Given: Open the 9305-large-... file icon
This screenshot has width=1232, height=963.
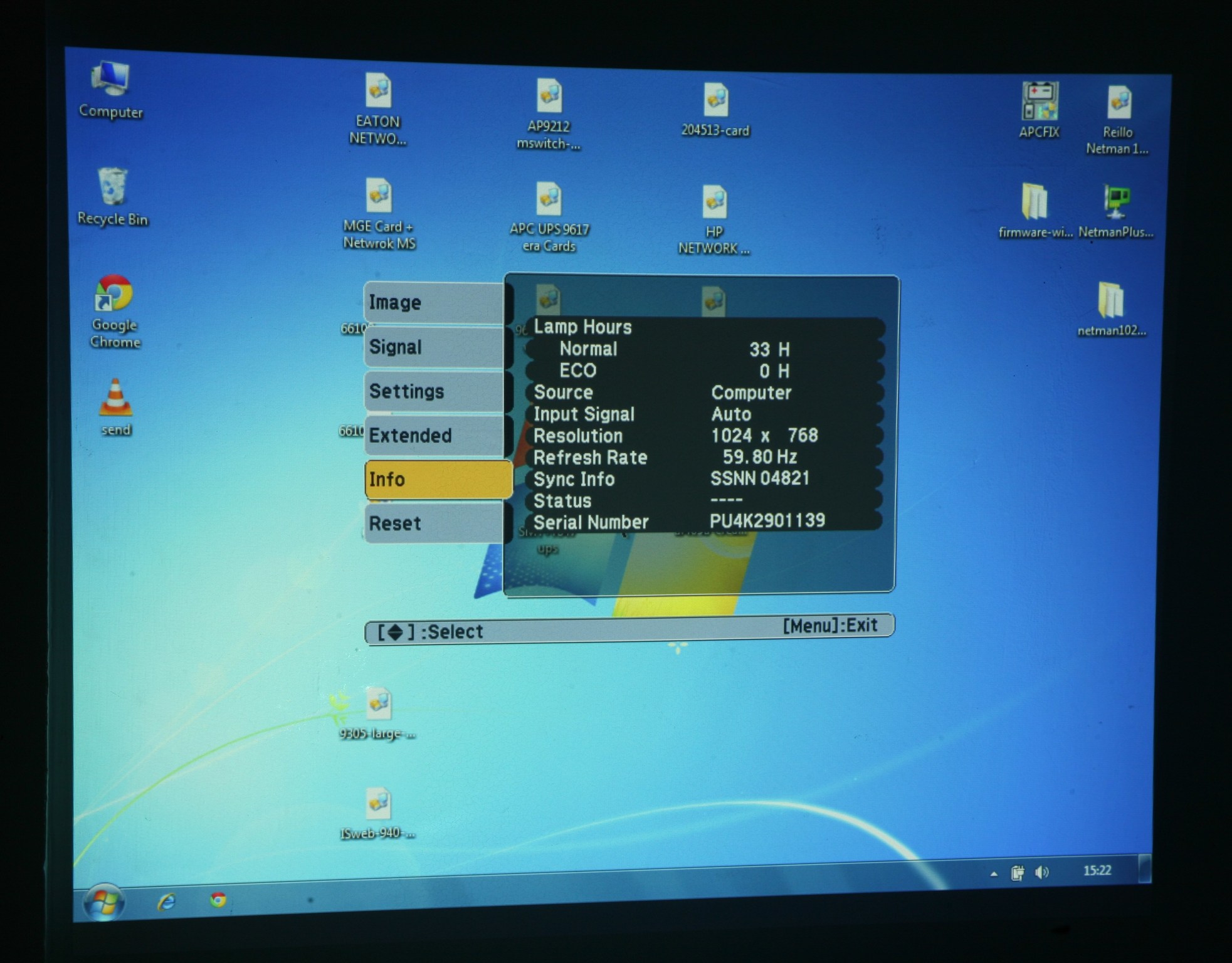Looking at the screenshot, I should (378, 715).
